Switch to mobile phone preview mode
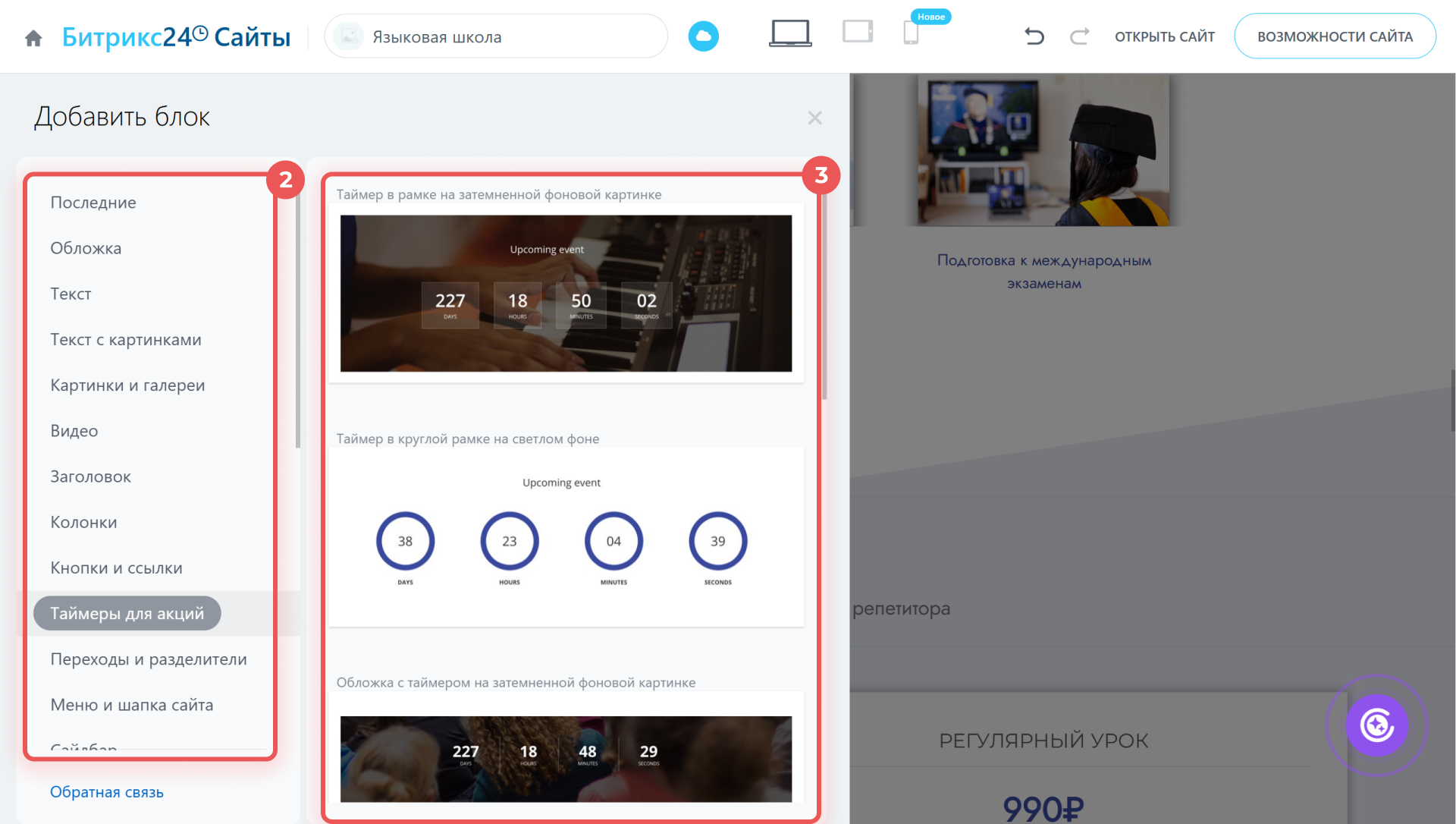 (x=911, y=33)
